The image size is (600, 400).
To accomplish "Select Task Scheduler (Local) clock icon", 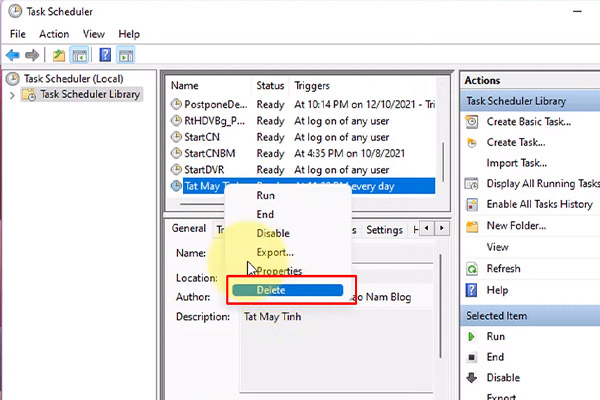I will [x=13, y=79].
